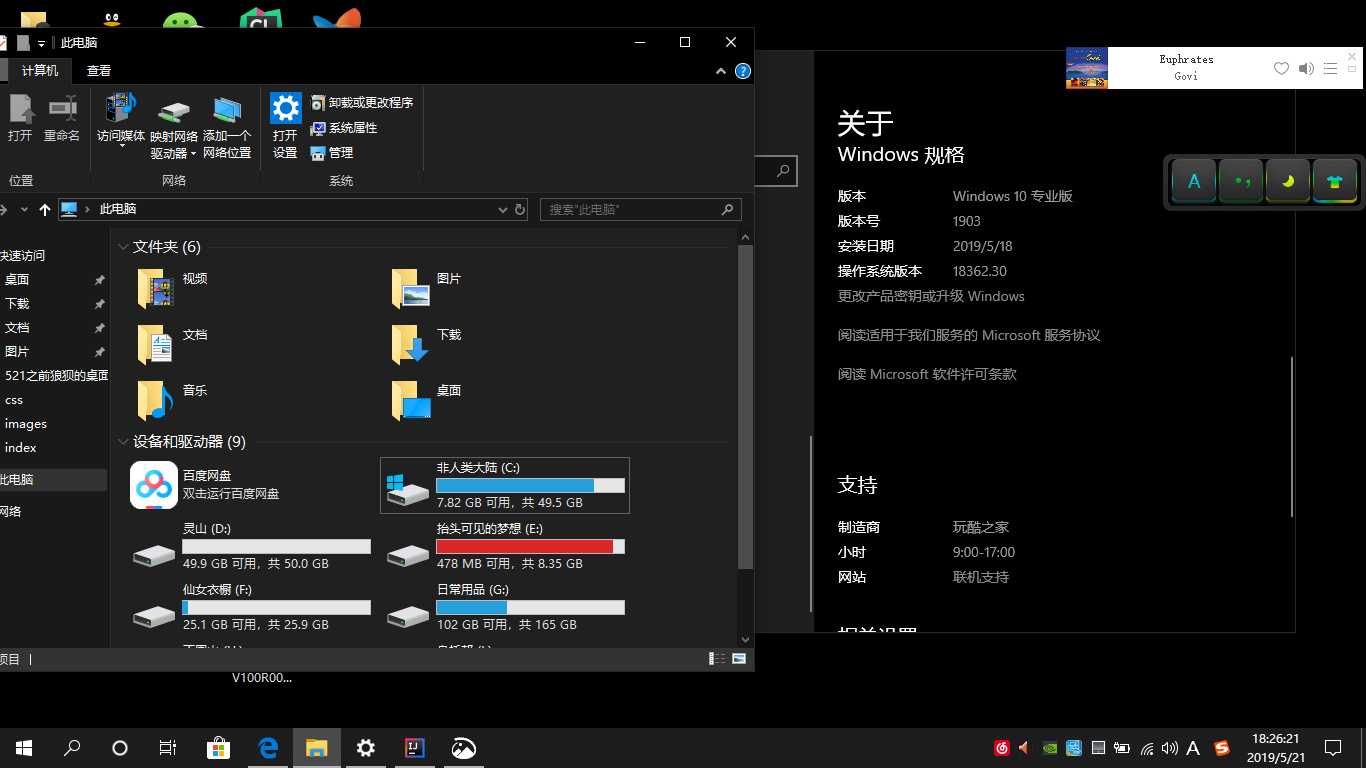
Task: Switch to large icons view in status bar
Action: [x=739, y=658]
